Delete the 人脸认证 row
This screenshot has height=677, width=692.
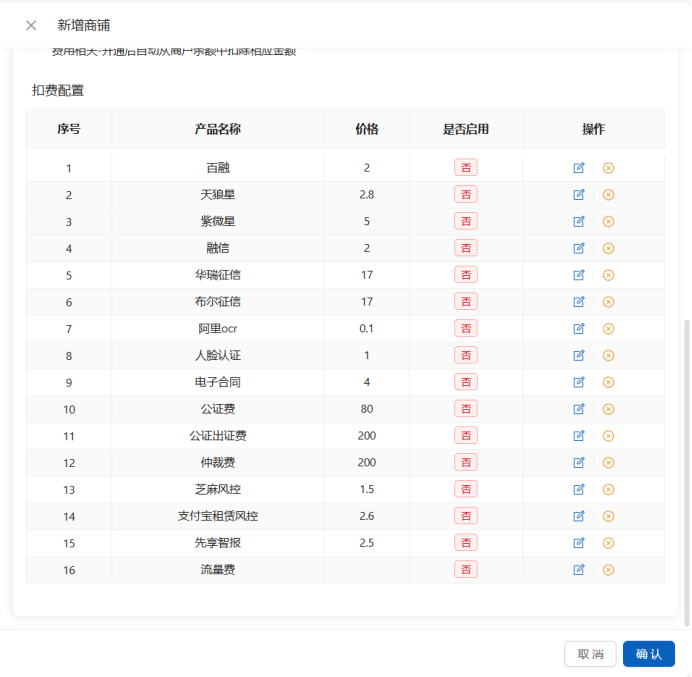pos(608,355)
